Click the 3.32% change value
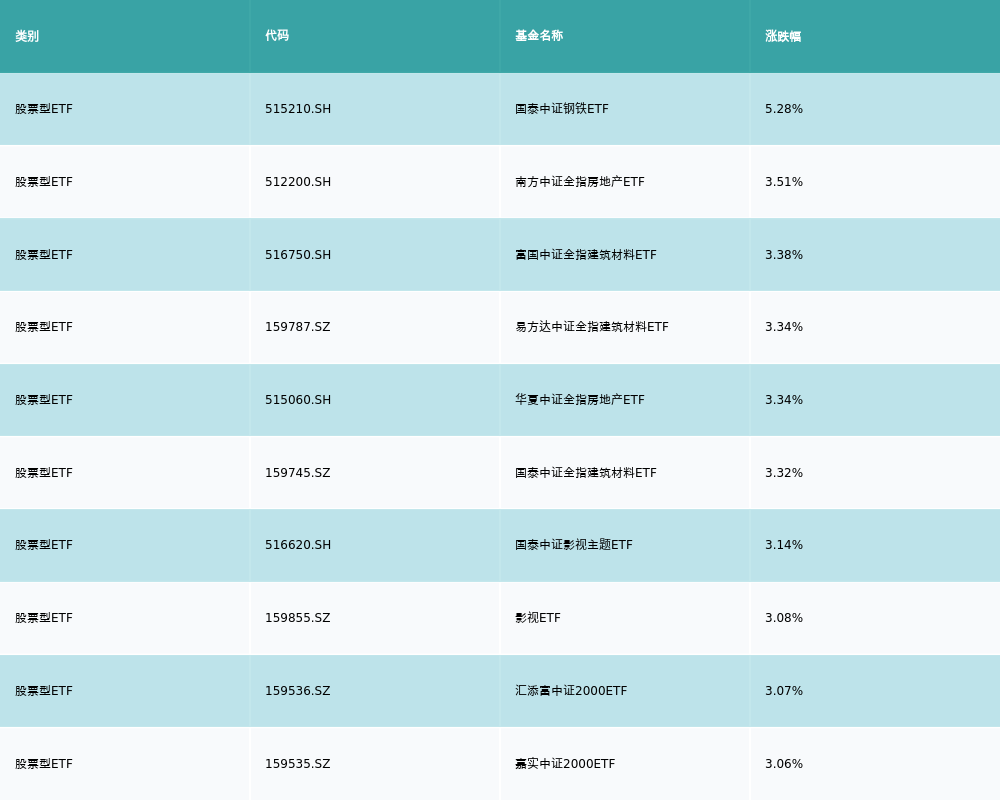 tap(784, 473)
